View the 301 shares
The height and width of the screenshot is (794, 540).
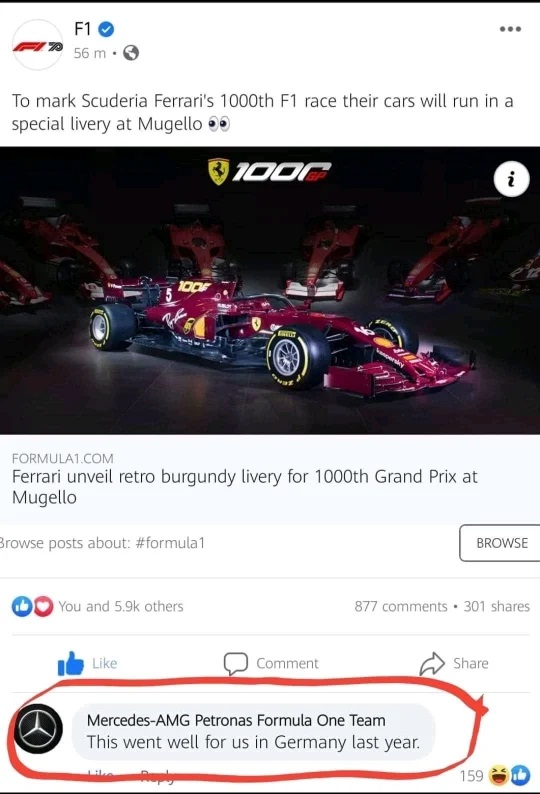(496, 606)
